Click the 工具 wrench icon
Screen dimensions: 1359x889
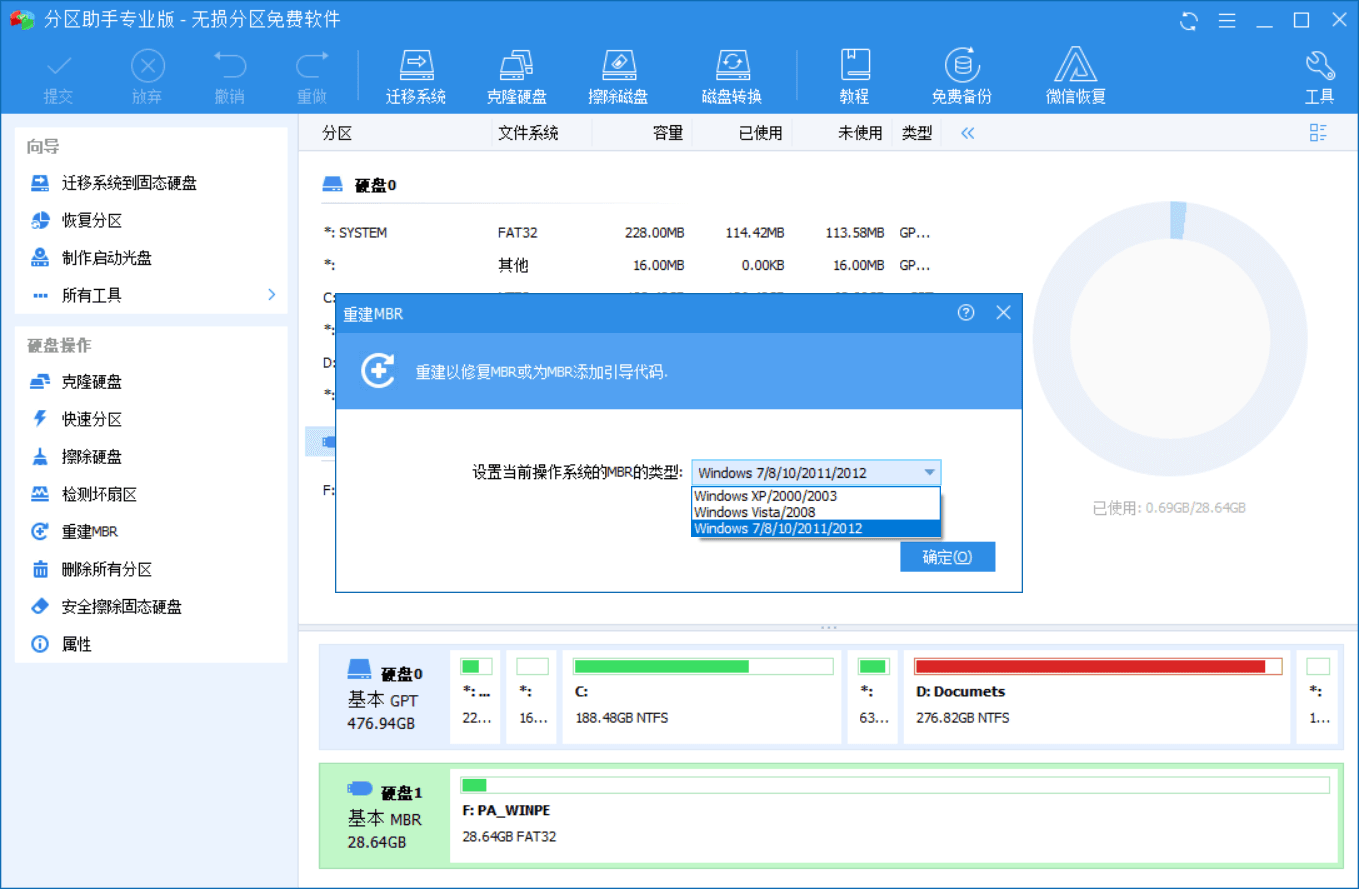[1319, 75]
